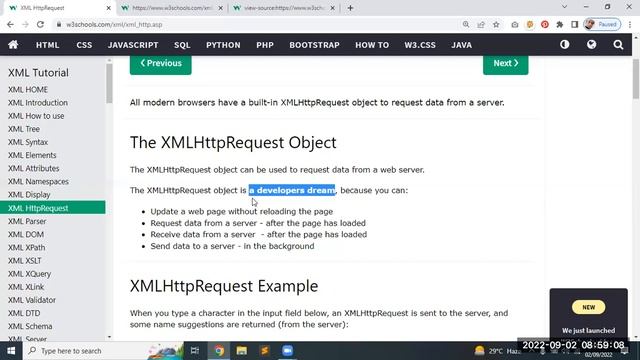
Task: Open XML XPath sidebar link
Action: (x=27, y=247)
